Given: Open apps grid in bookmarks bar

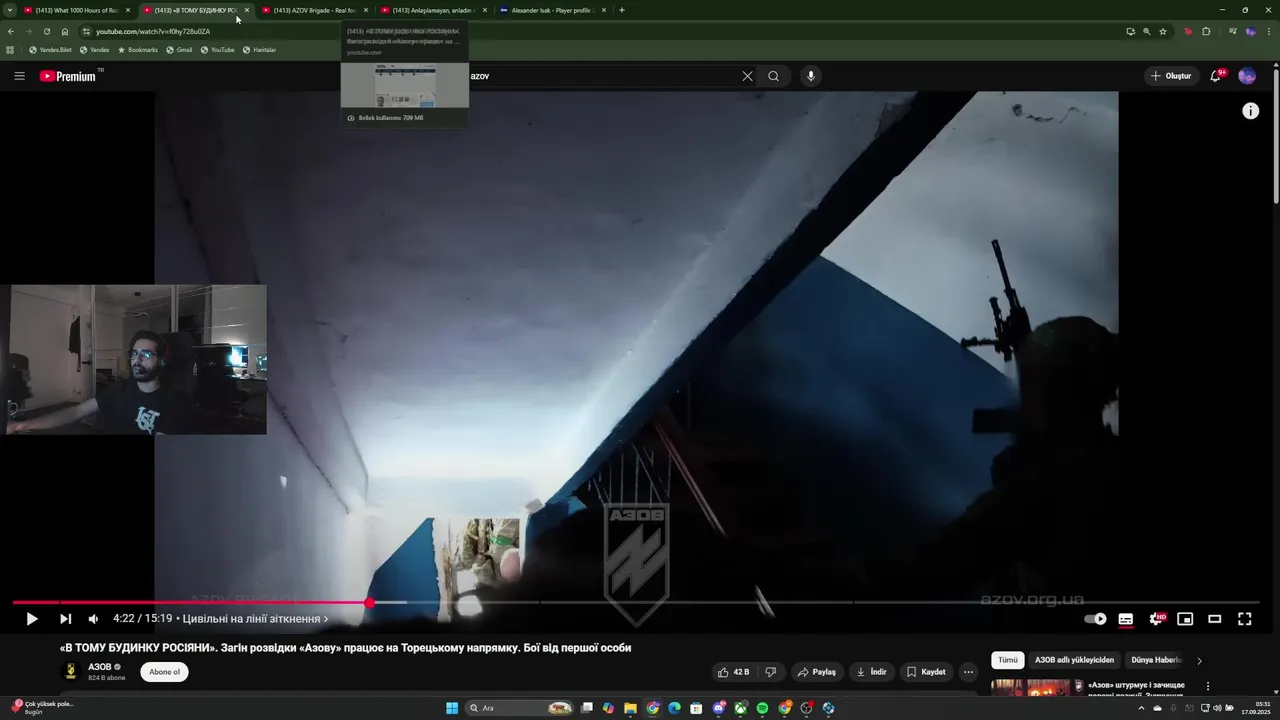Looking at the screenshot, I should (x=10, y=50).
